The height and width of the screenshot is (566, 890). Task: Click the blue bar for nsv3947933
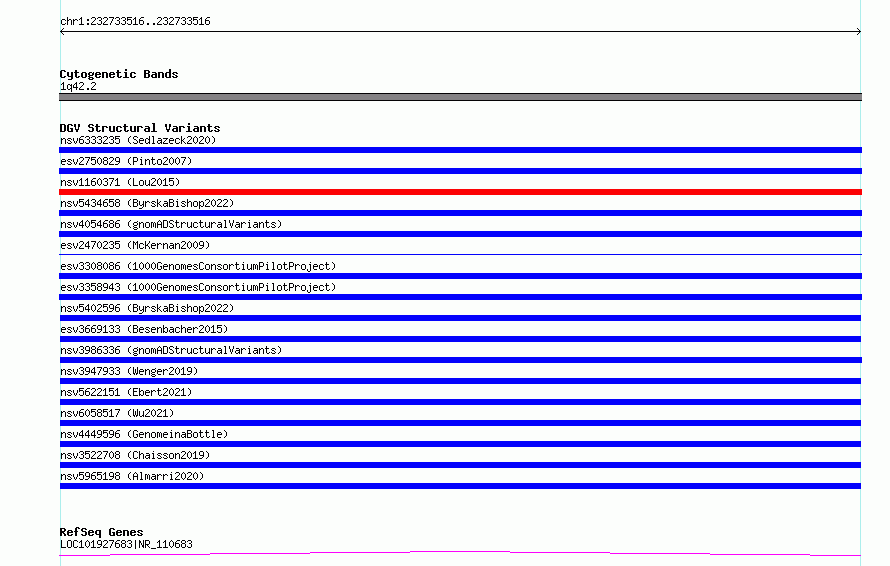460,381
